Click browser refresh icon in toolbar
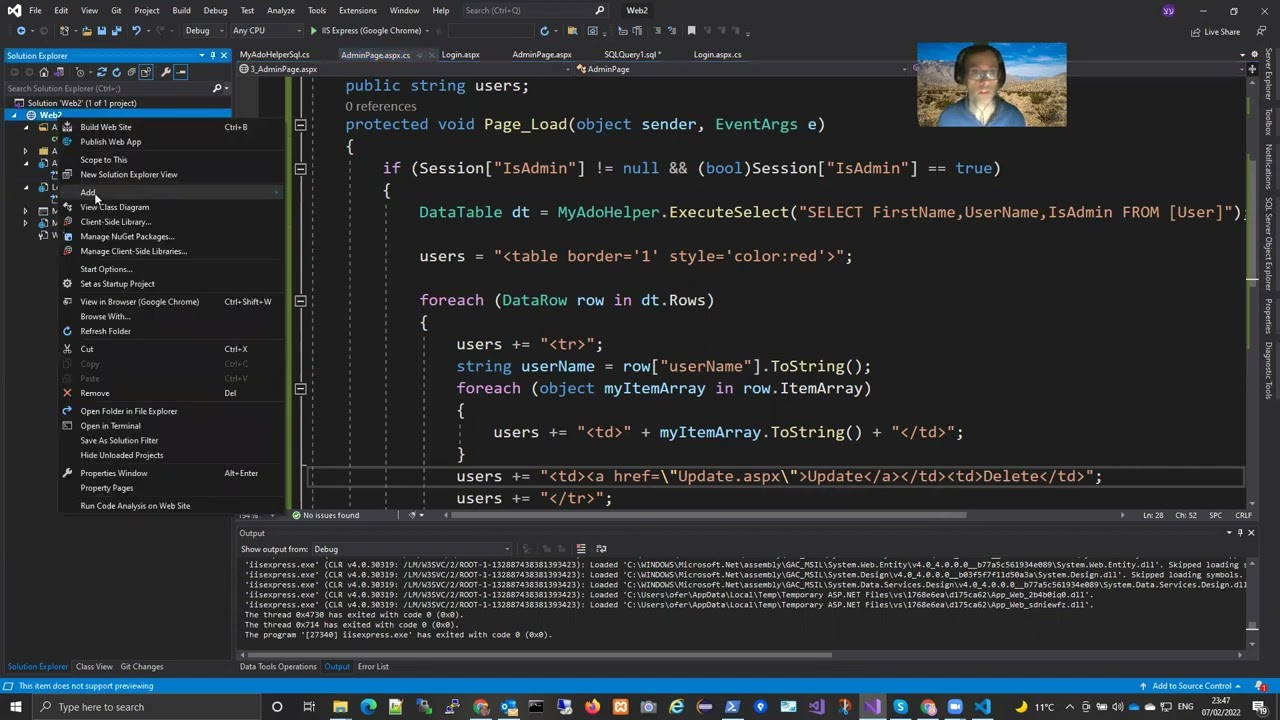Viewport: 1280px width, 720px height. click(x=544, y=31)
